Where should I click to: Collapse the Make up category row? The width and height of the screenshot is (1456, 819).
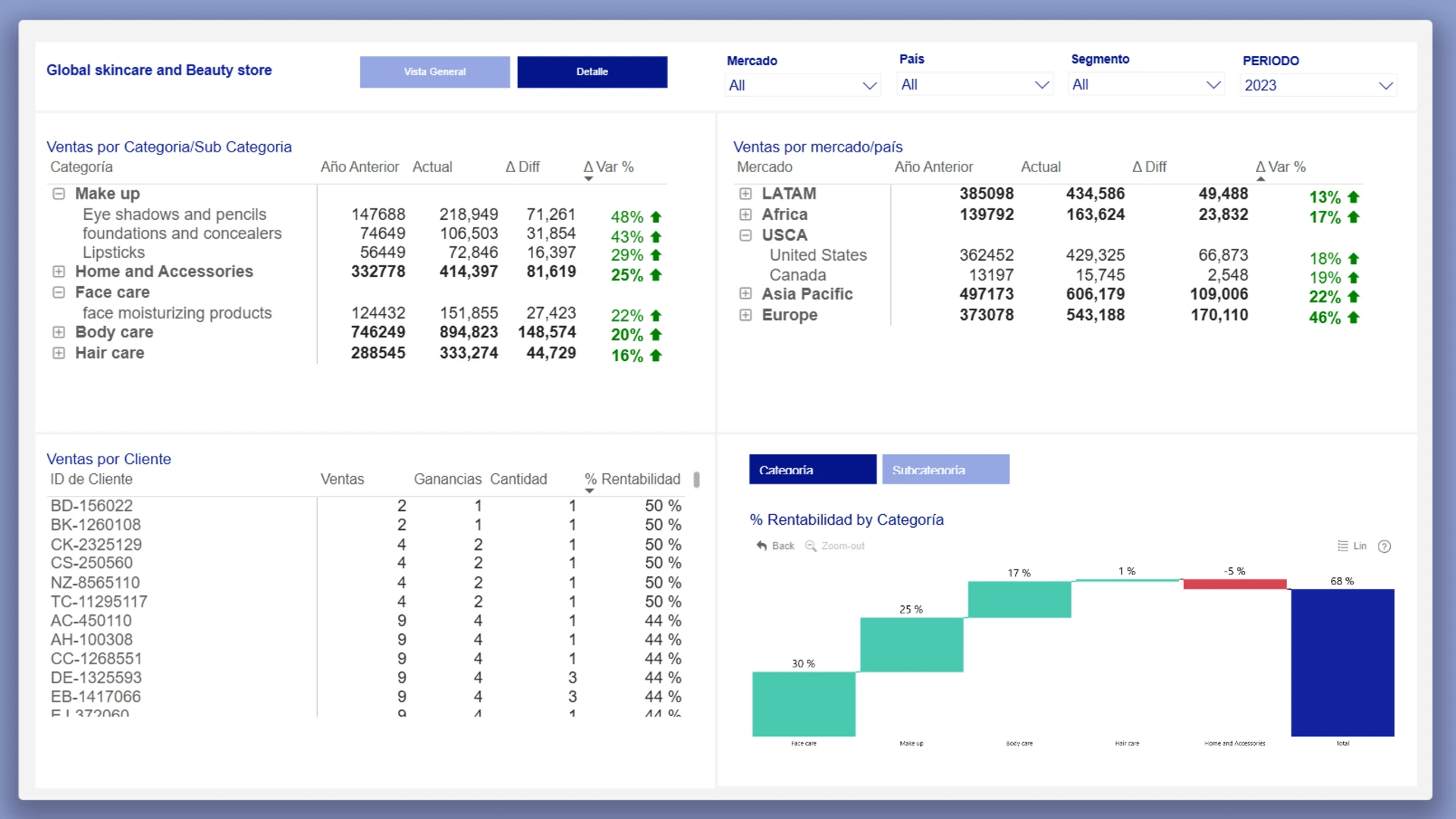coord(58,194)
